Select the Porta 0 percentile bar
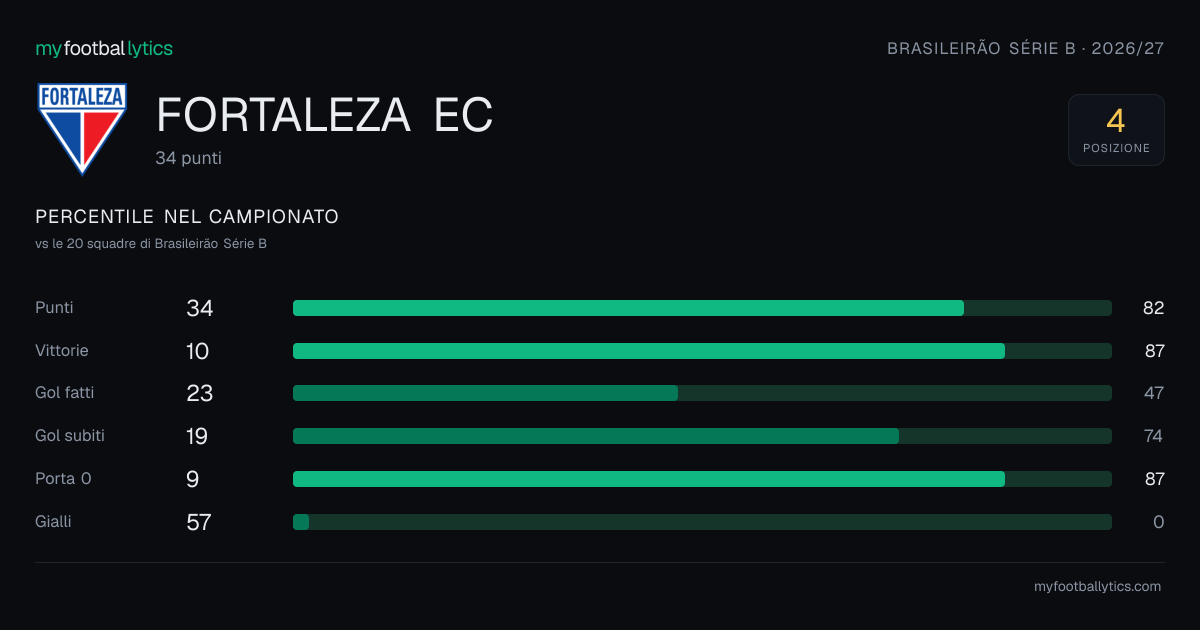 pos(702,479)
